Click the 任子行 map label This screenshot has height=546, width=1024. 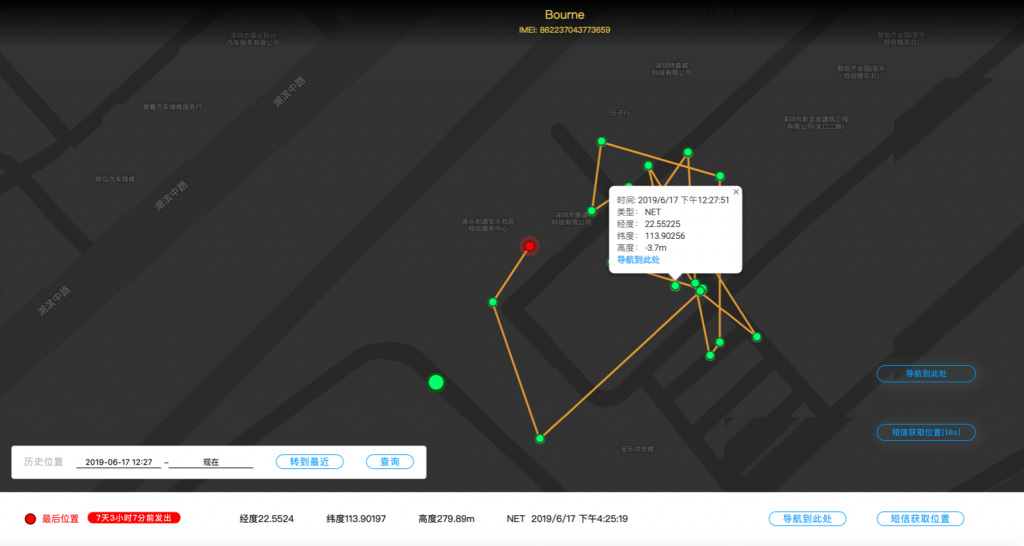point(620,113)
